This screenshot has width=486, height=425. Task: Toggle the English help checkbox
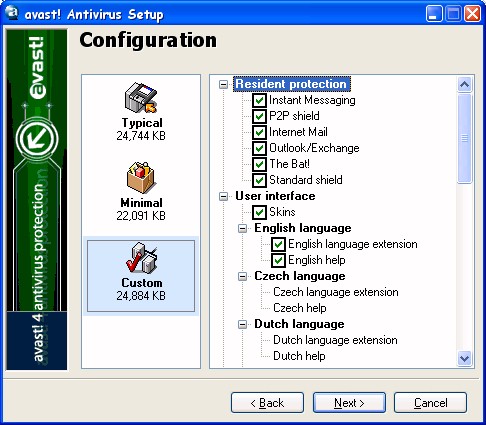[x=278, y=260]
